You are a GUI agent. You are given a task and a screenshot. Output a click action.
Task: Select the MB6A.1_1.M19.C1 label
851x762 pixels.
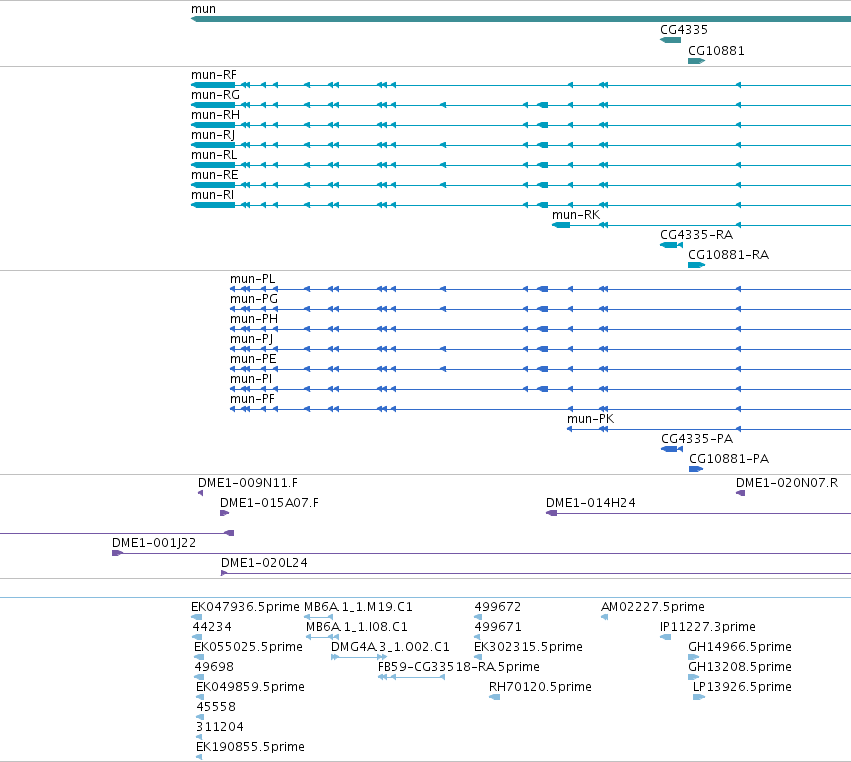pos(358,606)
